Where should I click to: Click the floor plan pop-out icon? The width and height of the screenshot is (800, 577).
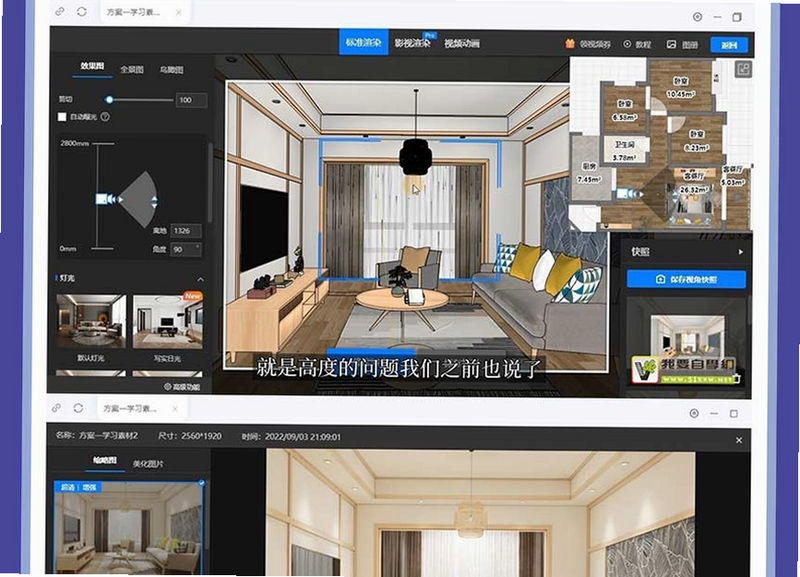click(743, 69)
